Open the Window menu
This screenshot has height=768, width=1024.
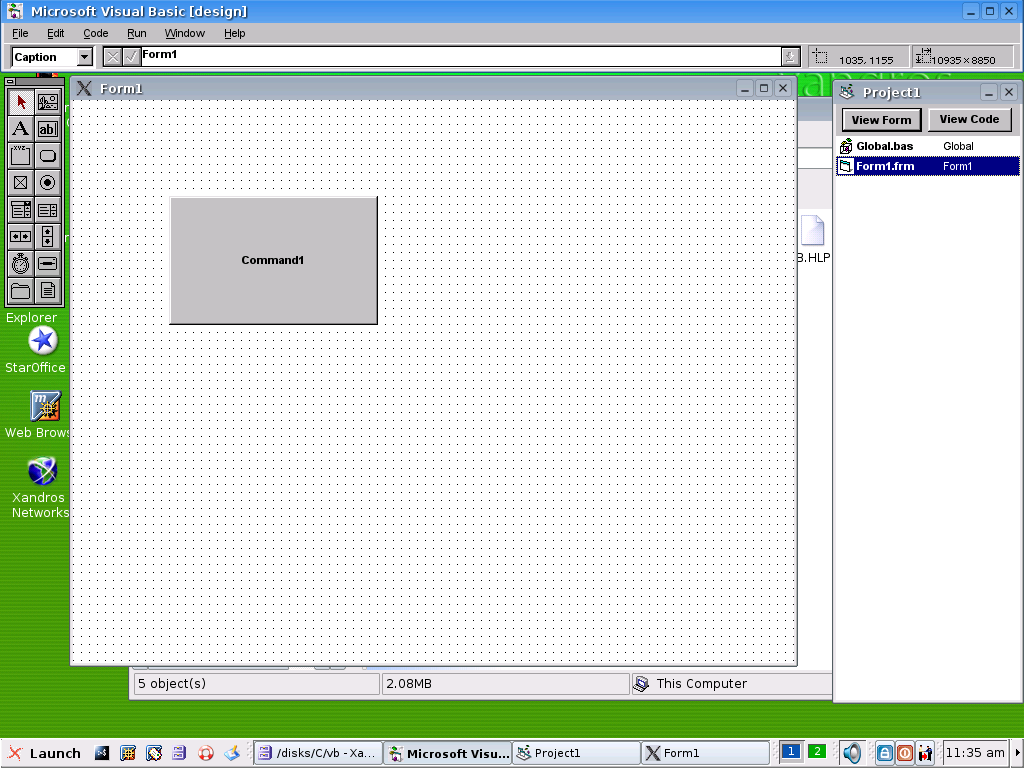point(185,33)
